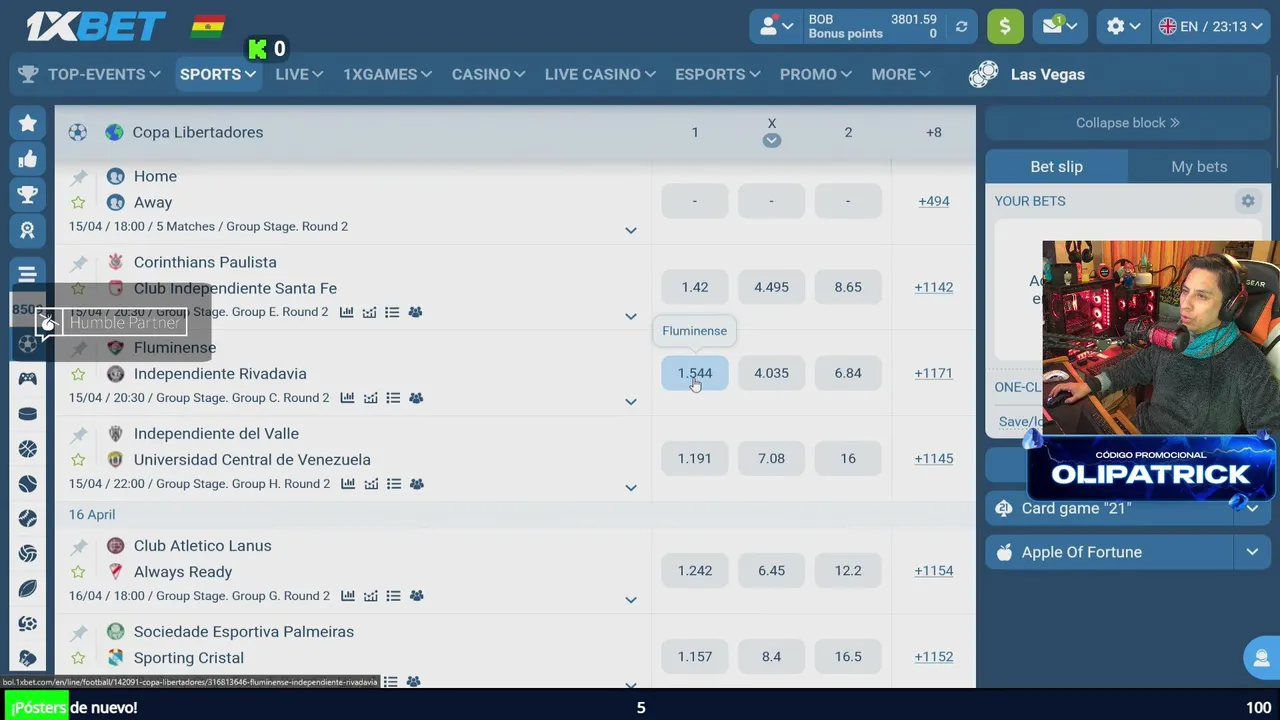Open the Favorites star in left sidebar
Image resolution: width=1280 pixels, height=720 pixels.
click(x=27, y=123)
